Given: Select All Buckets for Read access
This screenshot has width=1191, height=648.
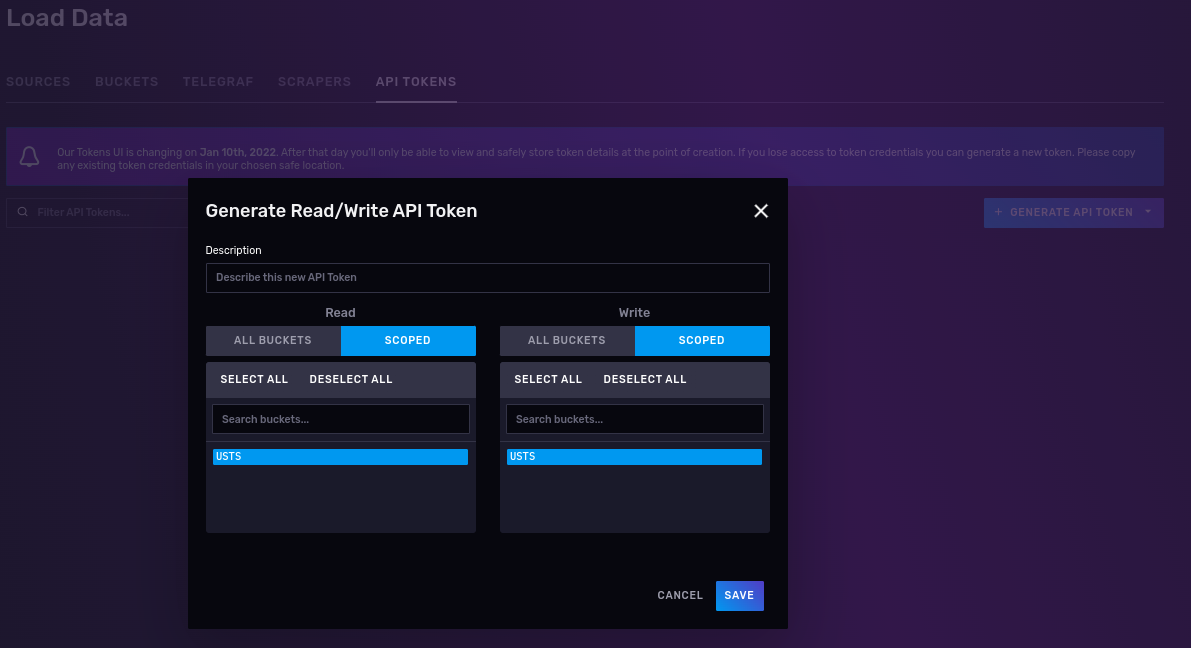Looking at the screenshot, I should click(x=273, y=341).
